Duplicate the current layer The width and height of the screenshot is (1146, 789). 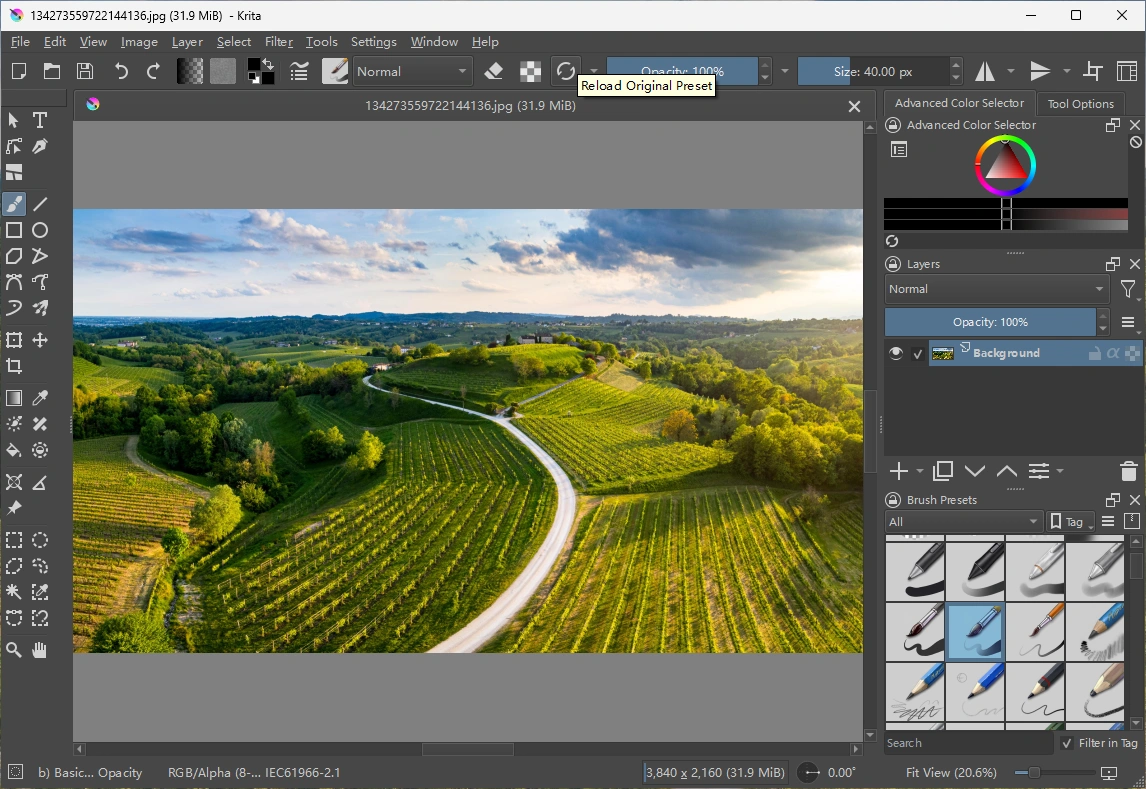coord(943,471)
